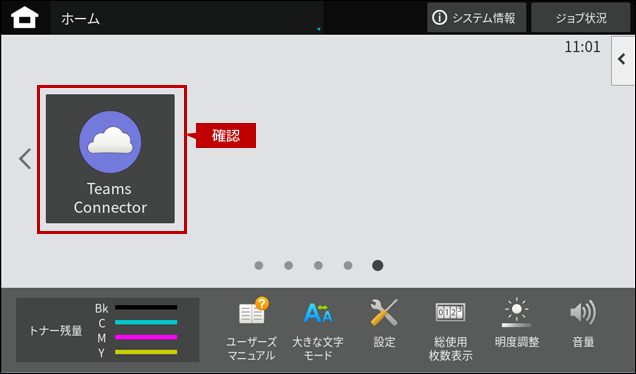The height and width of the screenshot is (374, 636).
Task: Select fourth page indicator dot
Action: [x=348, y=265]
